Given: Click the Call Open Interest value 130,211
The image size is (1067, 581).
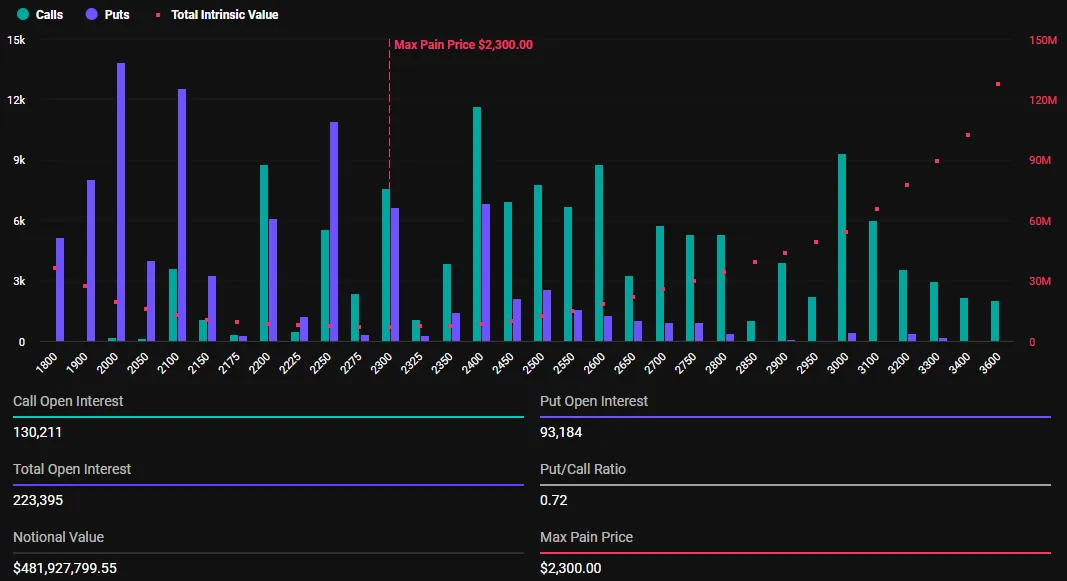Looking at the screenshot, I should pos(36,432).
